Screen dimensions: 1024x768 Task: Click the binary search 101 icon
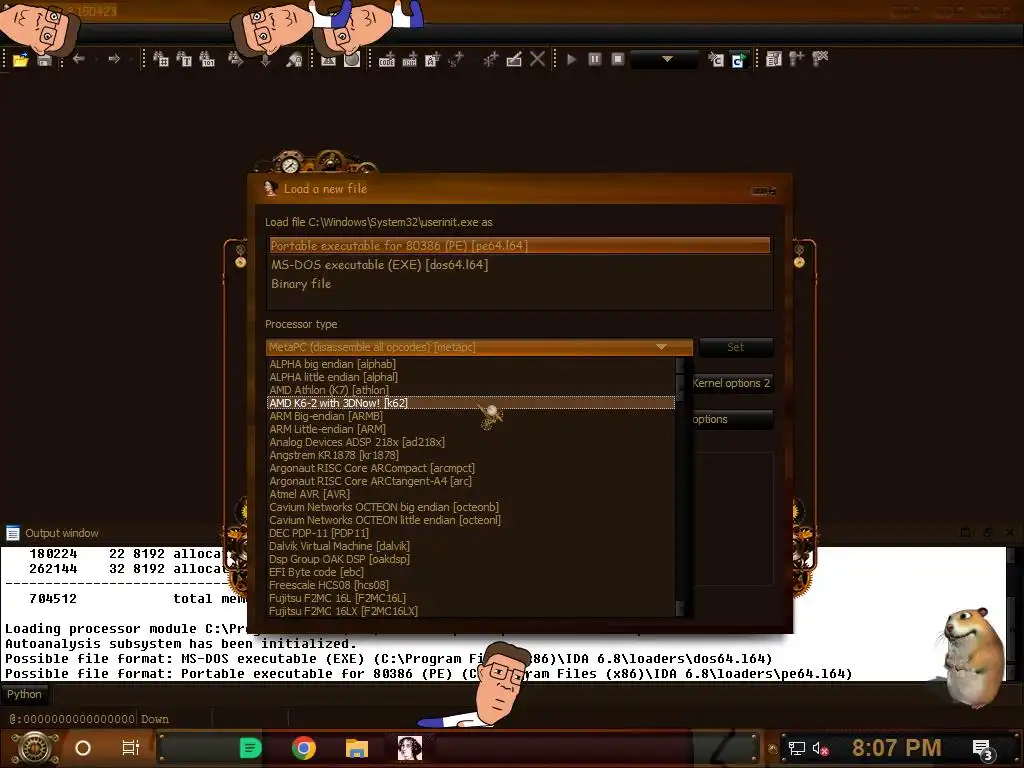coord(207,59)
